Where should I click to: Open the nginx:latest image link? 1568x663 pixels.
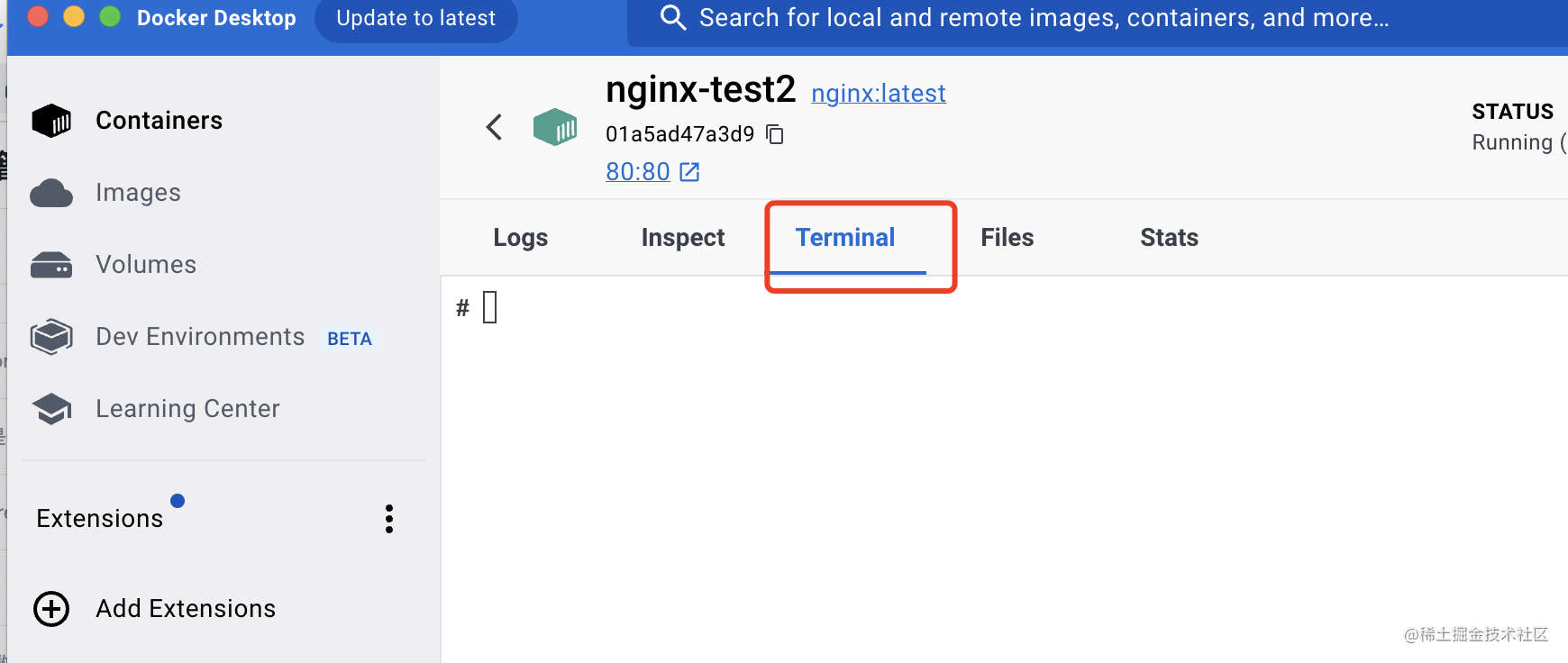click(x=879, y=94)
